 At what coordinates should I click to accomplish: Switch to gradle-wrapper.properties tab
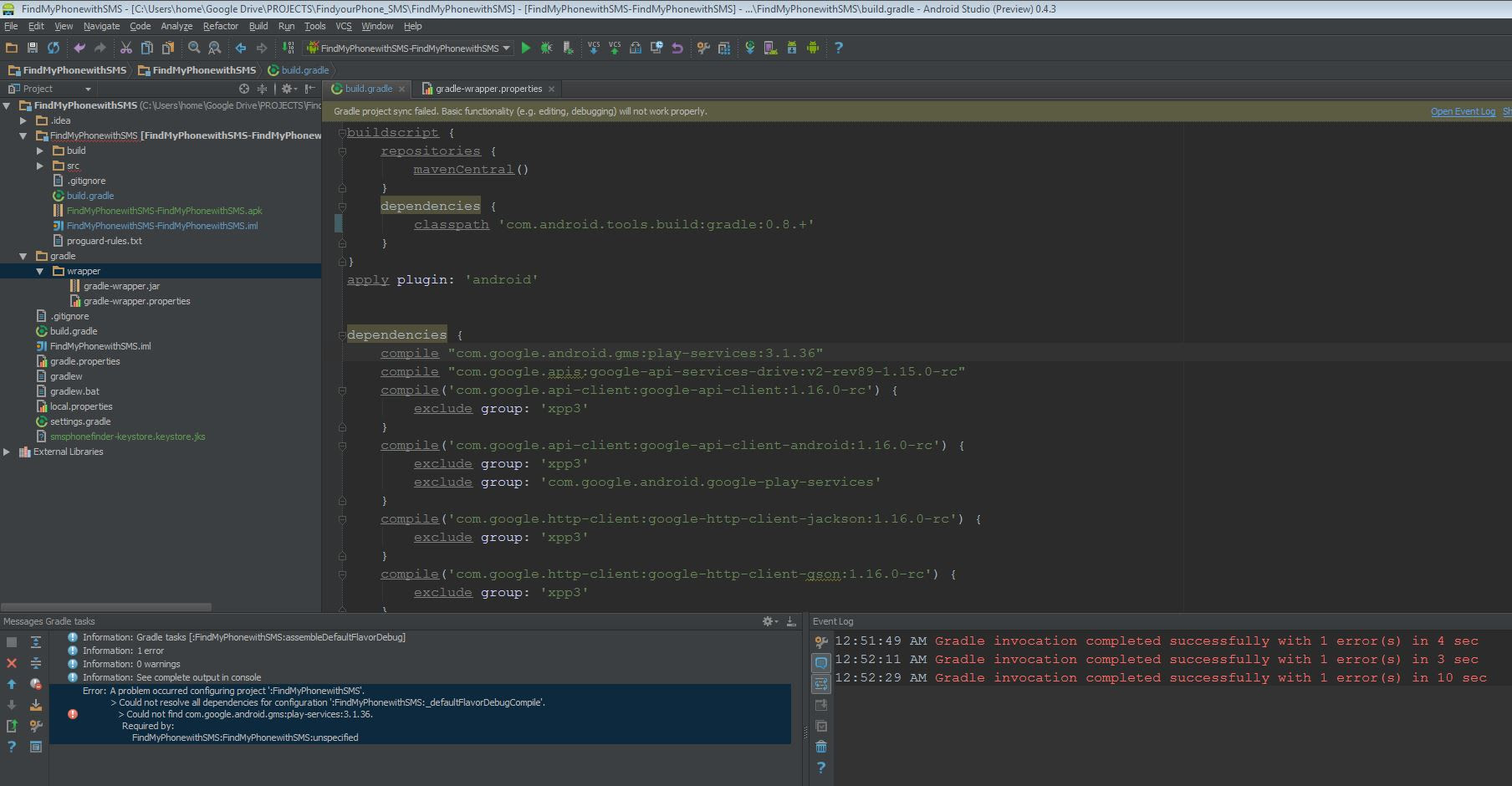489,89
